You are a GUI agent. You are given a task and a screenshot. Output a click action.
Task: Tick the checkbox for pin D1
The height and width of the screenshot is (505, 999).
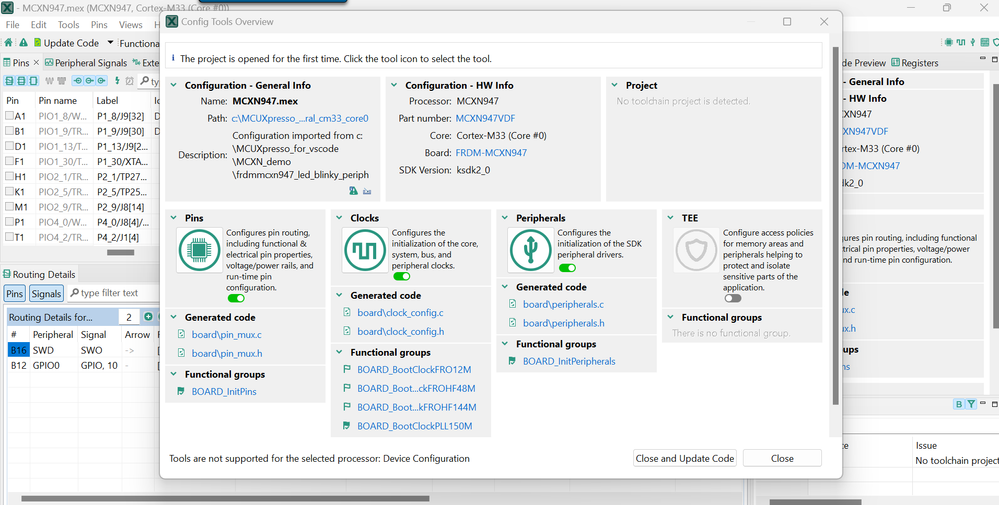coord(10,146)
